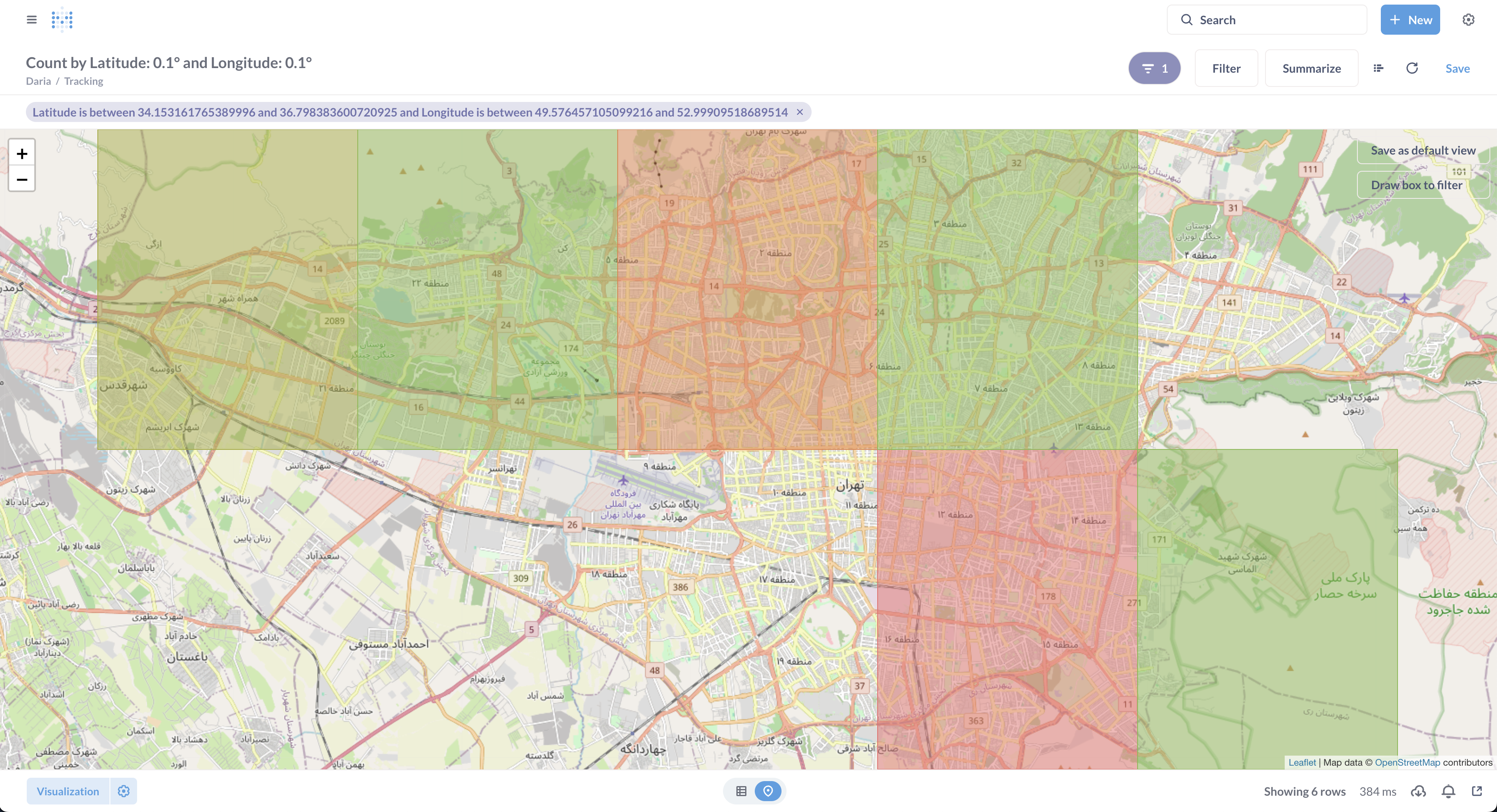Open the settings gear in top bar

[1468, 20]
